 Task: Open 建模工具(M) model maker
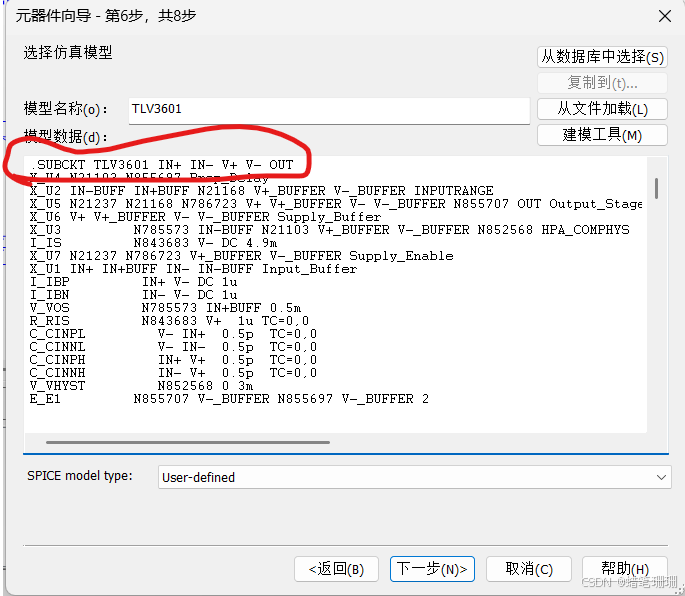(602, 135)
